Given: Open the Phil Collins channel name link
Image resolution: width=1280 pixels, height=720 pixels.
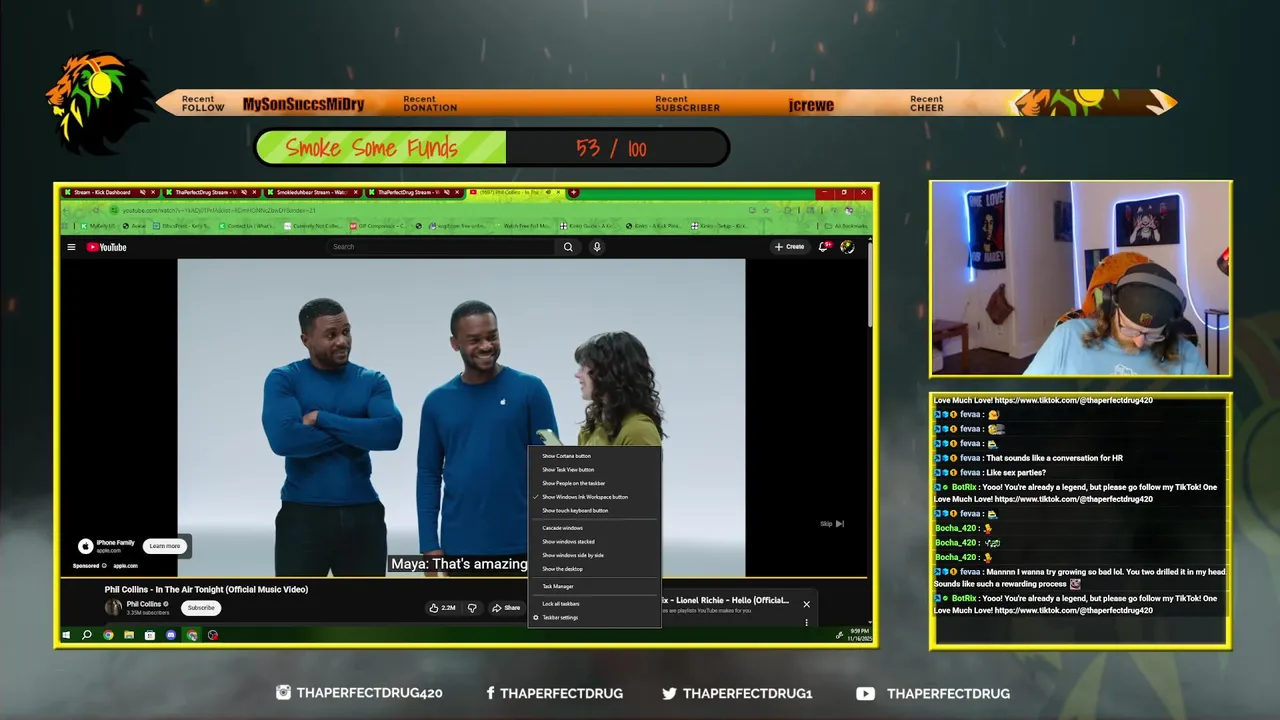Looking at the screenshot, I should pos(143,604).
